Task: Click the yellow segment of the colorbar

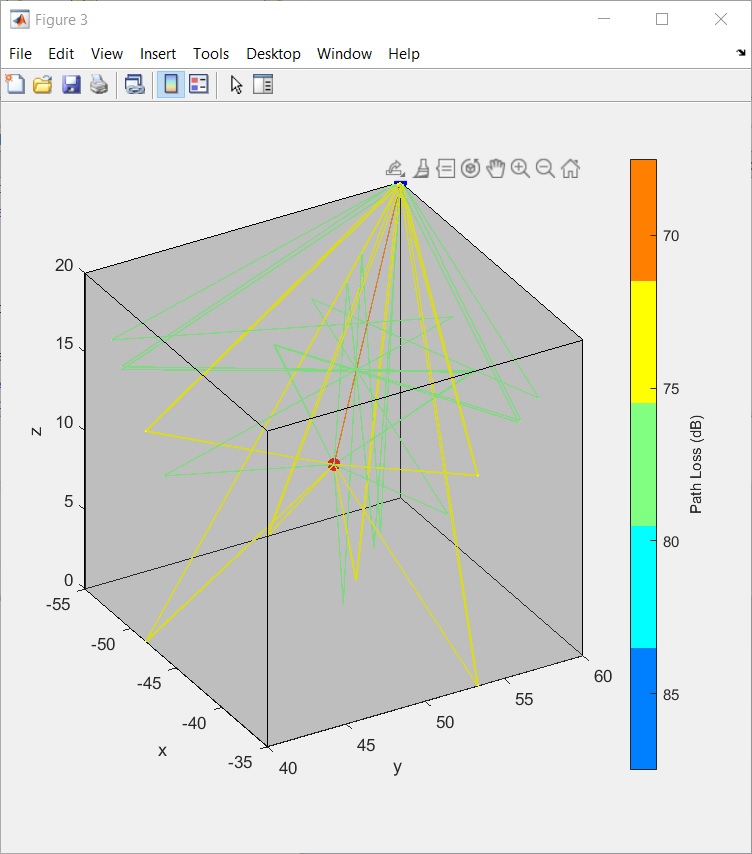Action: click(643, 341)
